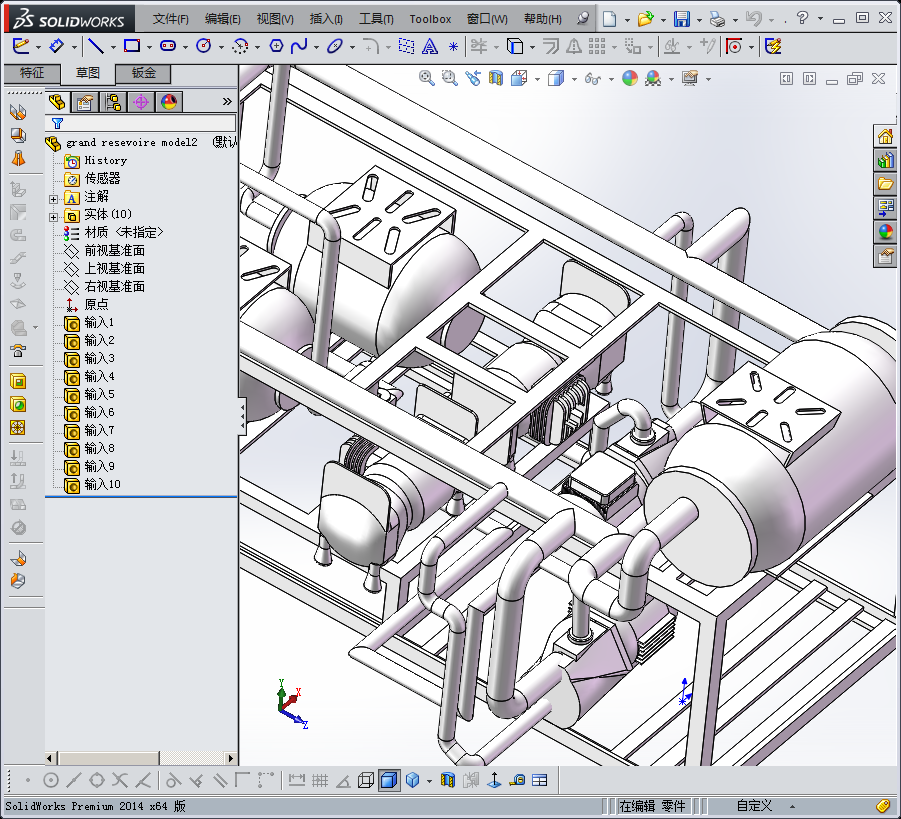
Task: Click the Edit Appearance color ball icon
Action: click(x=629, y=78)
